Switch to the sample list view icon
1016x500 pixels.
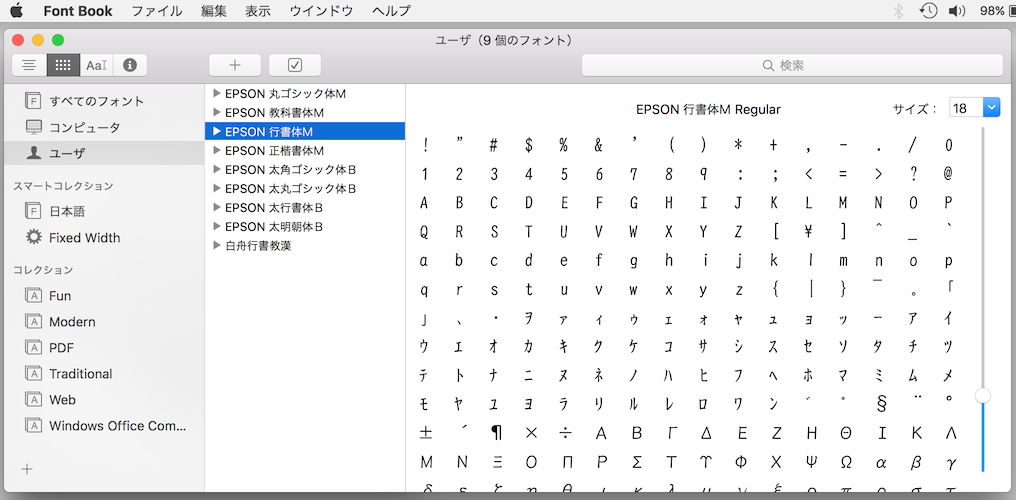tap(29, 65)
